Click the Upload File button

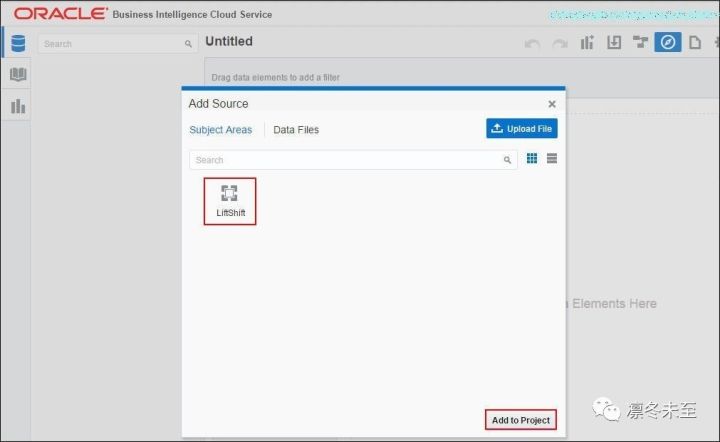522,129
